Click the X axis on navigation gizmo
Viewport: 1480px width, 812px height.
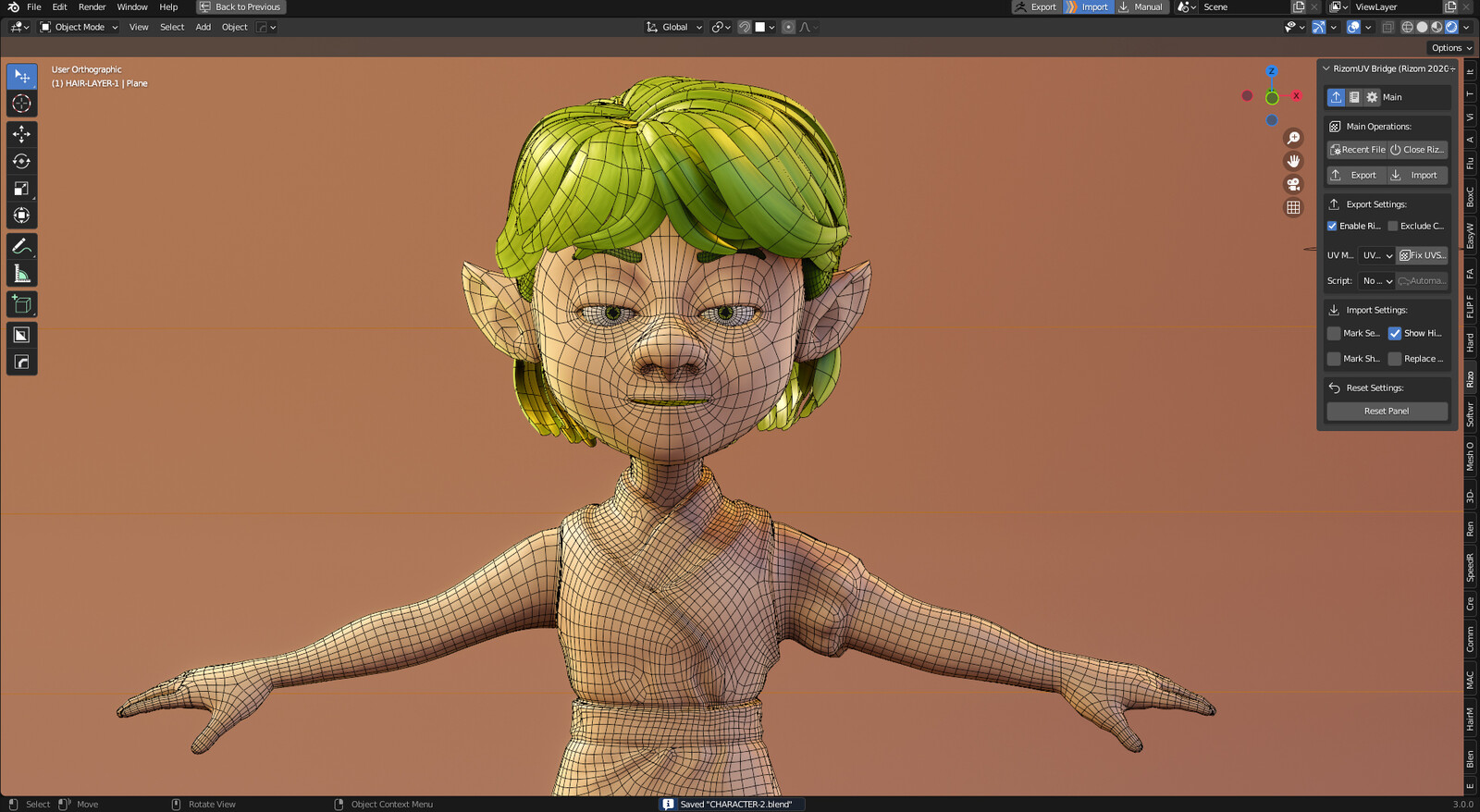pyautogui.click(x=1296, y=95)
